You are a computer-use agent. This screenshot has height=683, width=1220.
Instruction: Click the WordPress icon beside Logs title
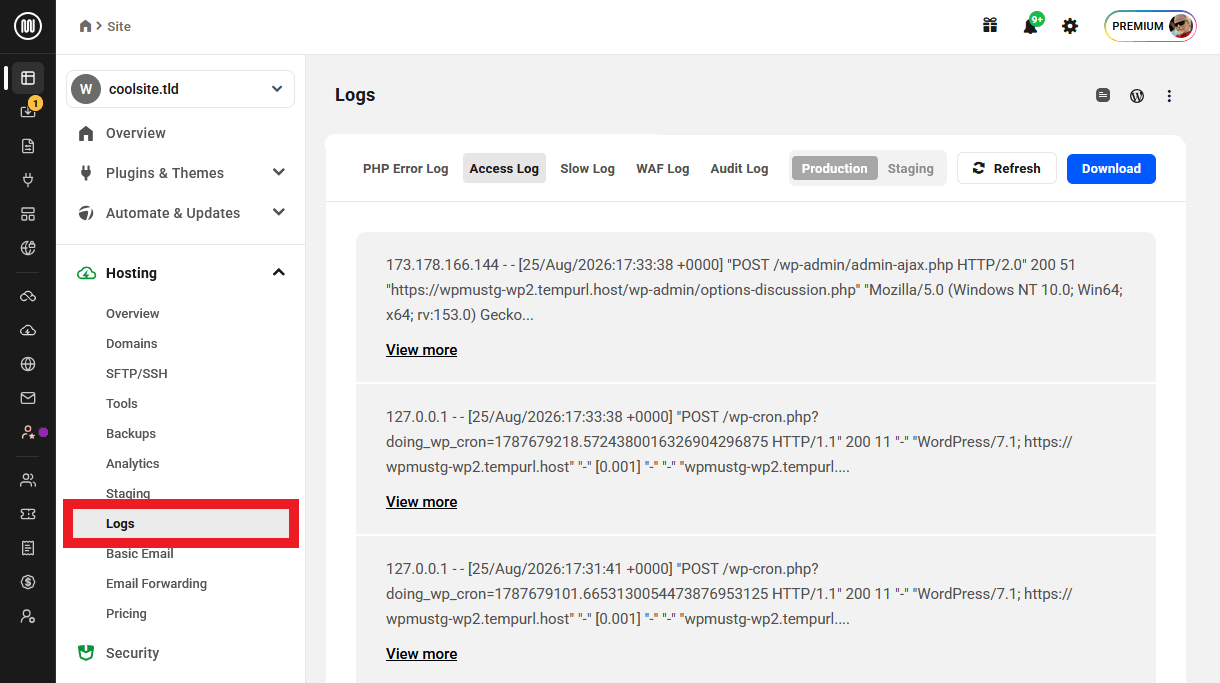(1137, 96)
